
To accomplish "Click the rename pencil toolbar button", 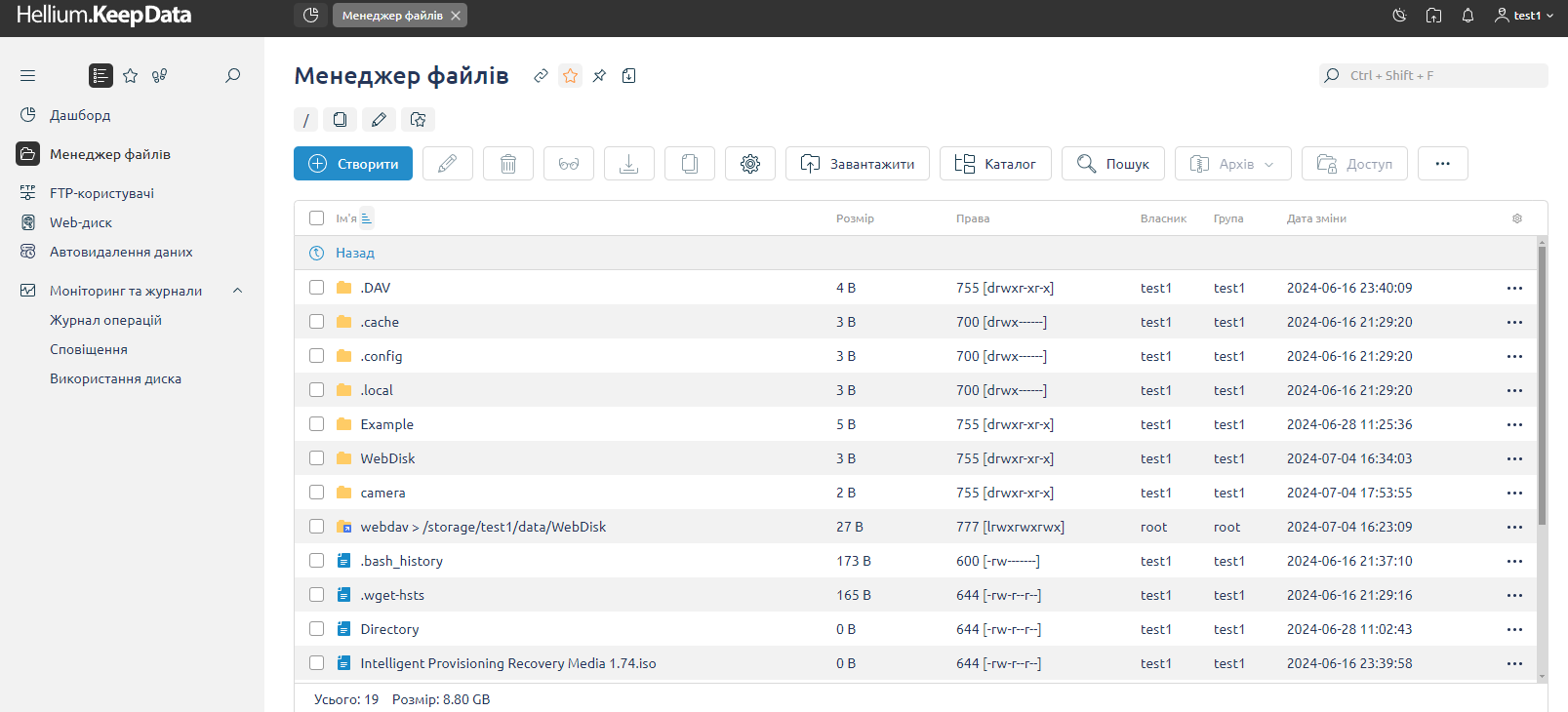I will 448,164.
